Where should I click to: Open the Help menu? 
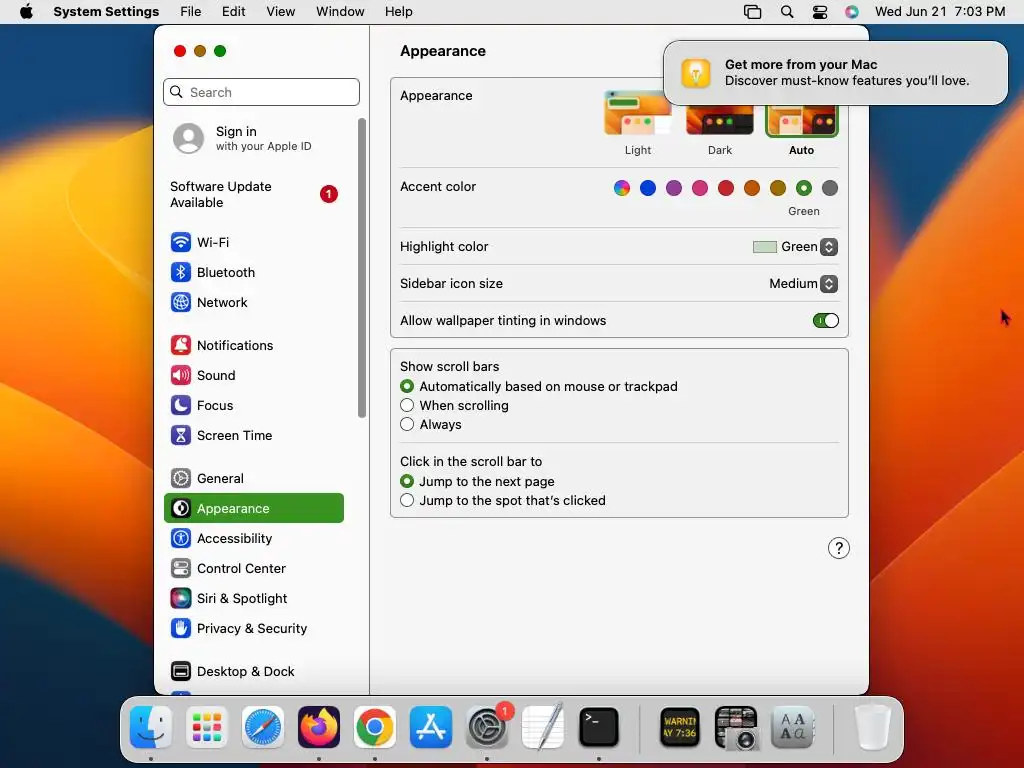(x=398, y=12)
